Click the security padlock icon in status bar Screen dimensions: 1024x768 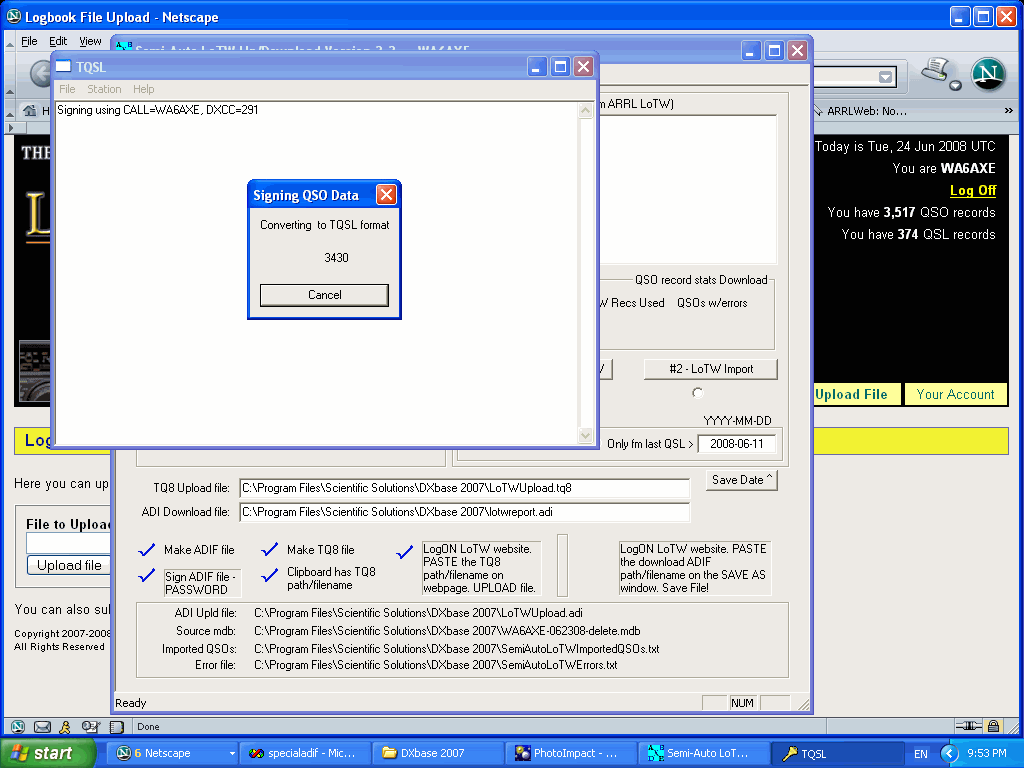pyautogui.click(x=993, y=726)
